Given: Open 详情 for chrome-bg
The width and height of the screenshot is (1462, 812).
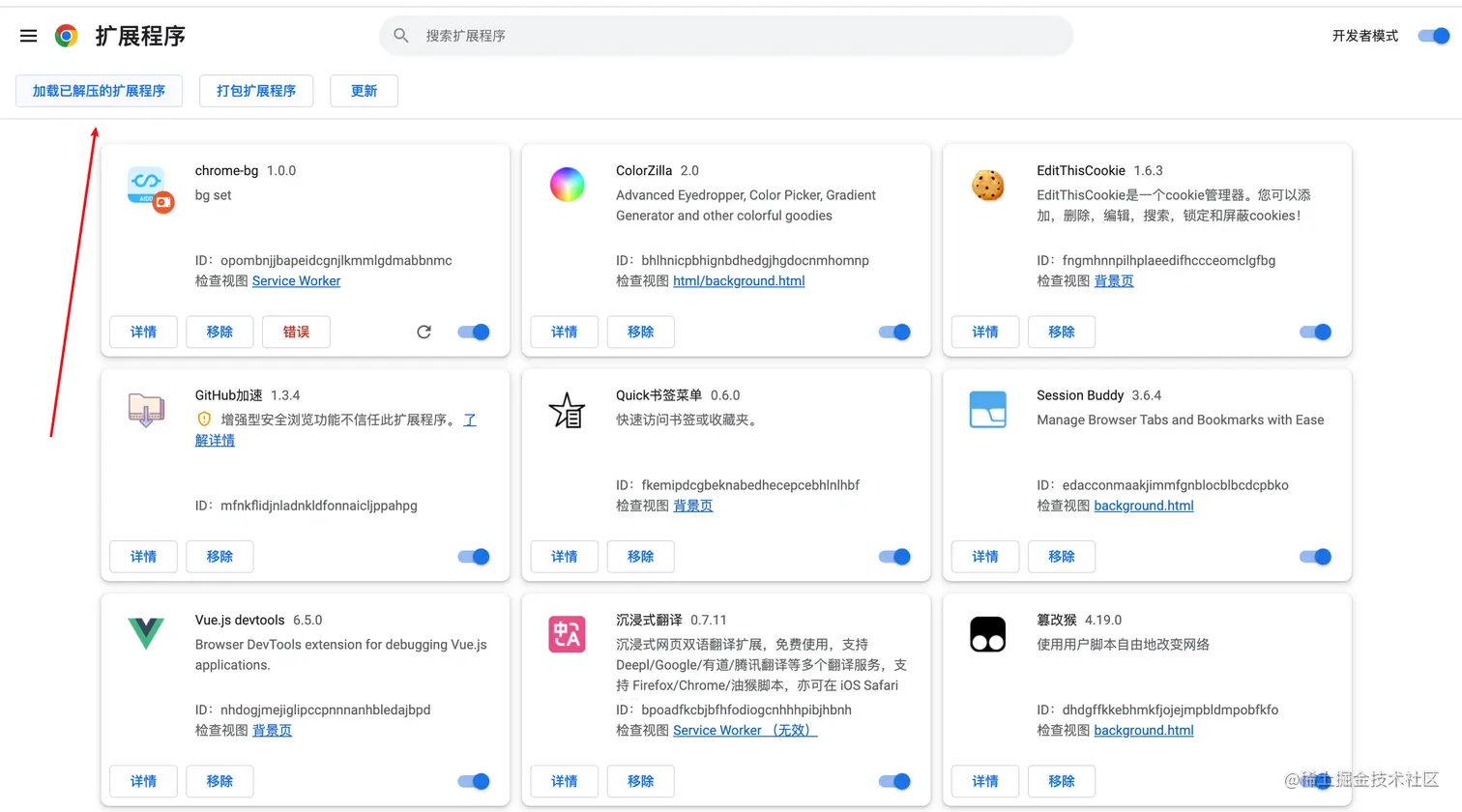Looking at the screenshot, I should 143,332.
